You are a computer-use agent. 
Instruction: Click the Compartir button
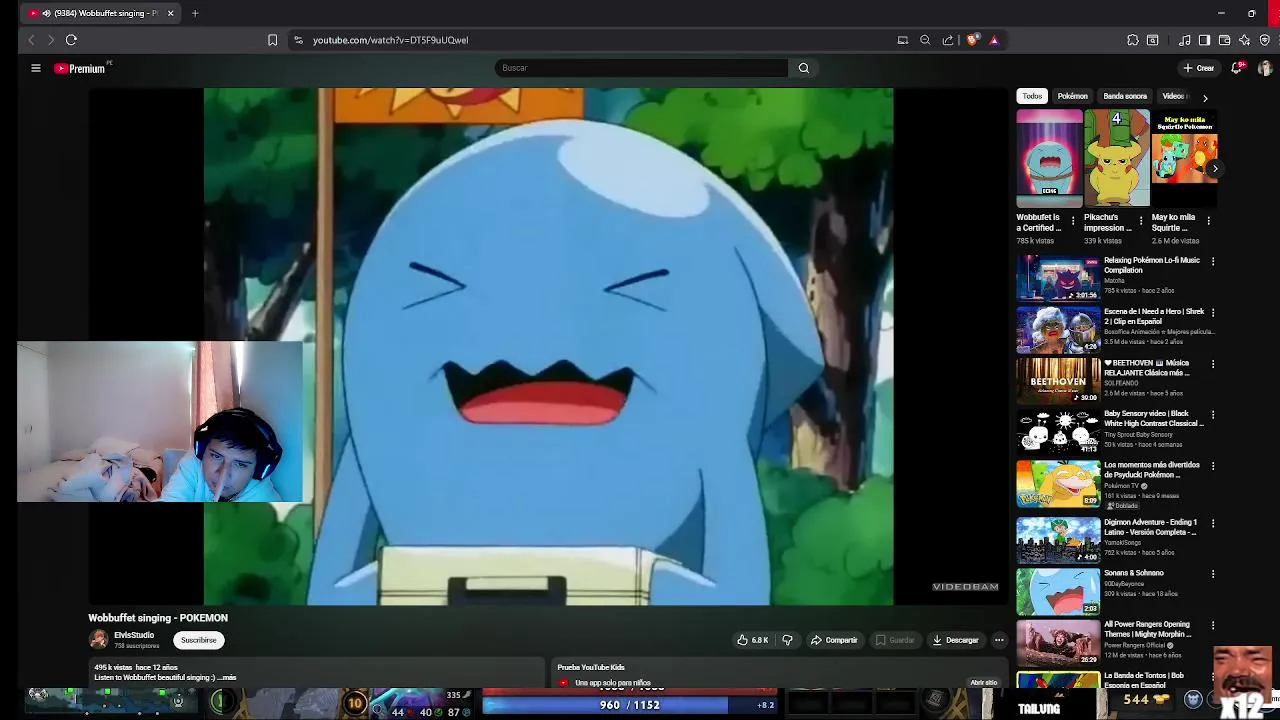point(834,640)
